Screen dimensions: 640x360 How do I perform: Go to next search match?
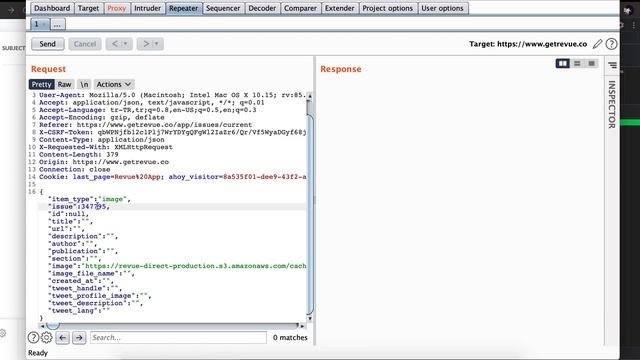coord(79,338)
